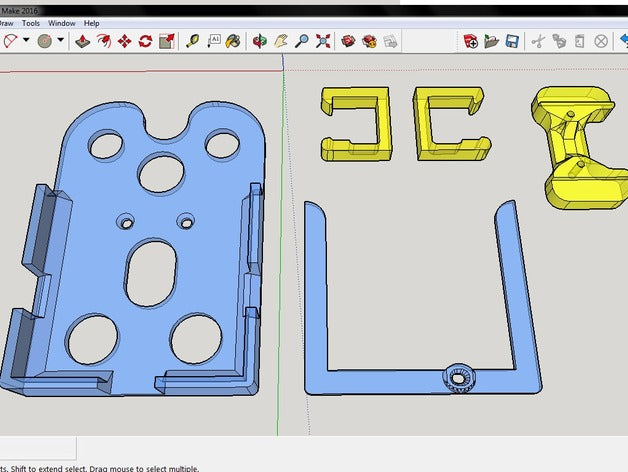Click the Zoom Extents tool
Viewport: 628px width, 472px height.
click(323, 41)
